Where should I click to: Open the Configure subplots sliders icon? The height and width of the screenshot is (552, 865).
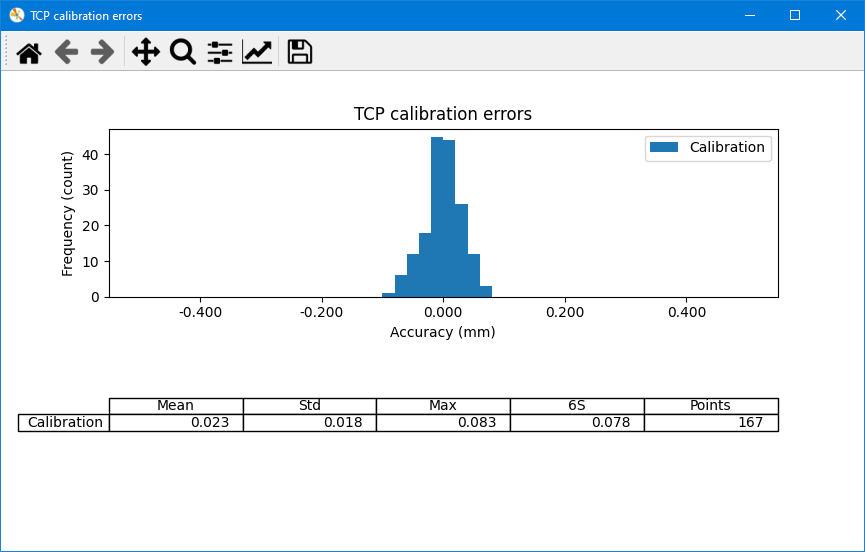220,53
